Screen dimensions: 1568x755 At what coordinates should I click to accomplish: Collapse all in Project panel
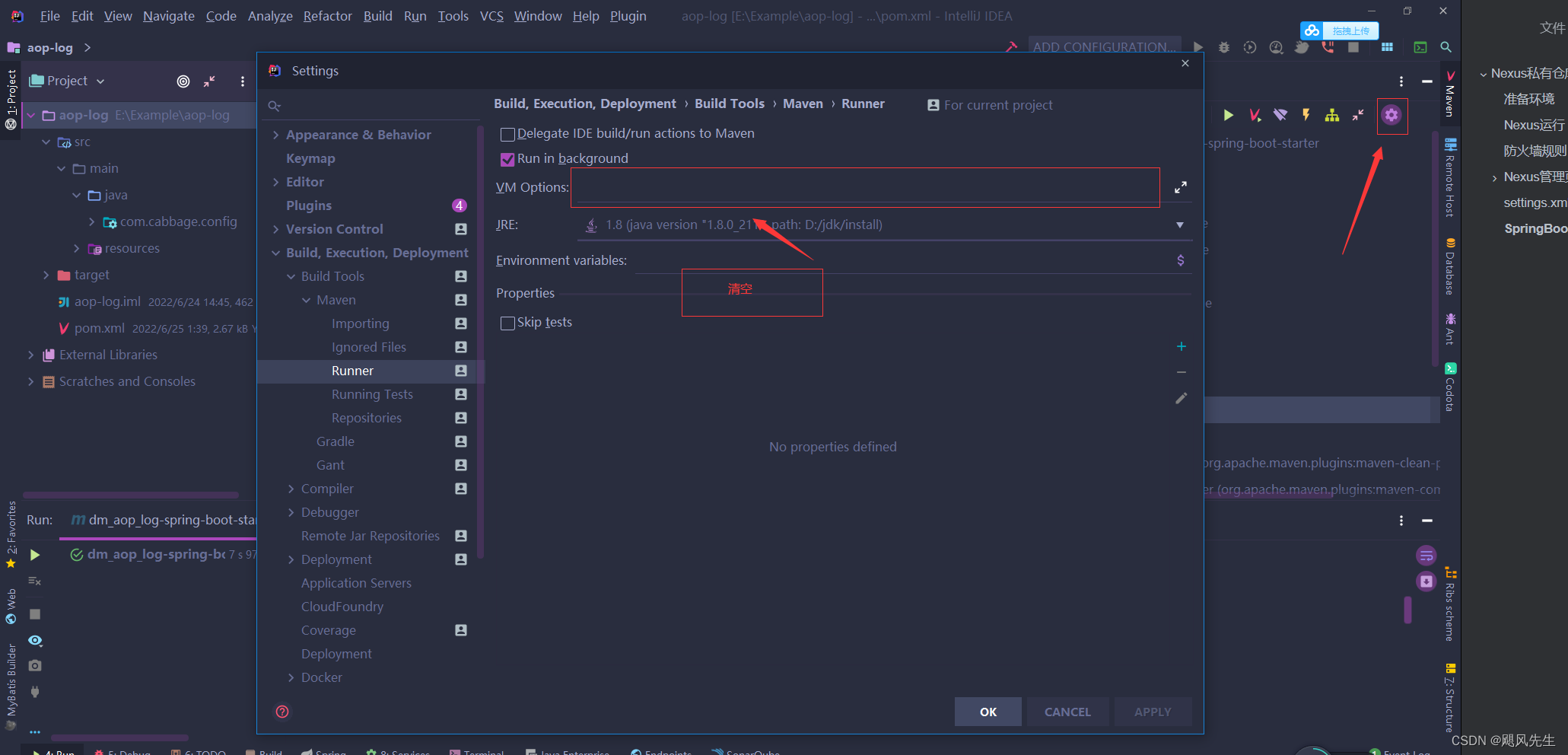[209, 81]
